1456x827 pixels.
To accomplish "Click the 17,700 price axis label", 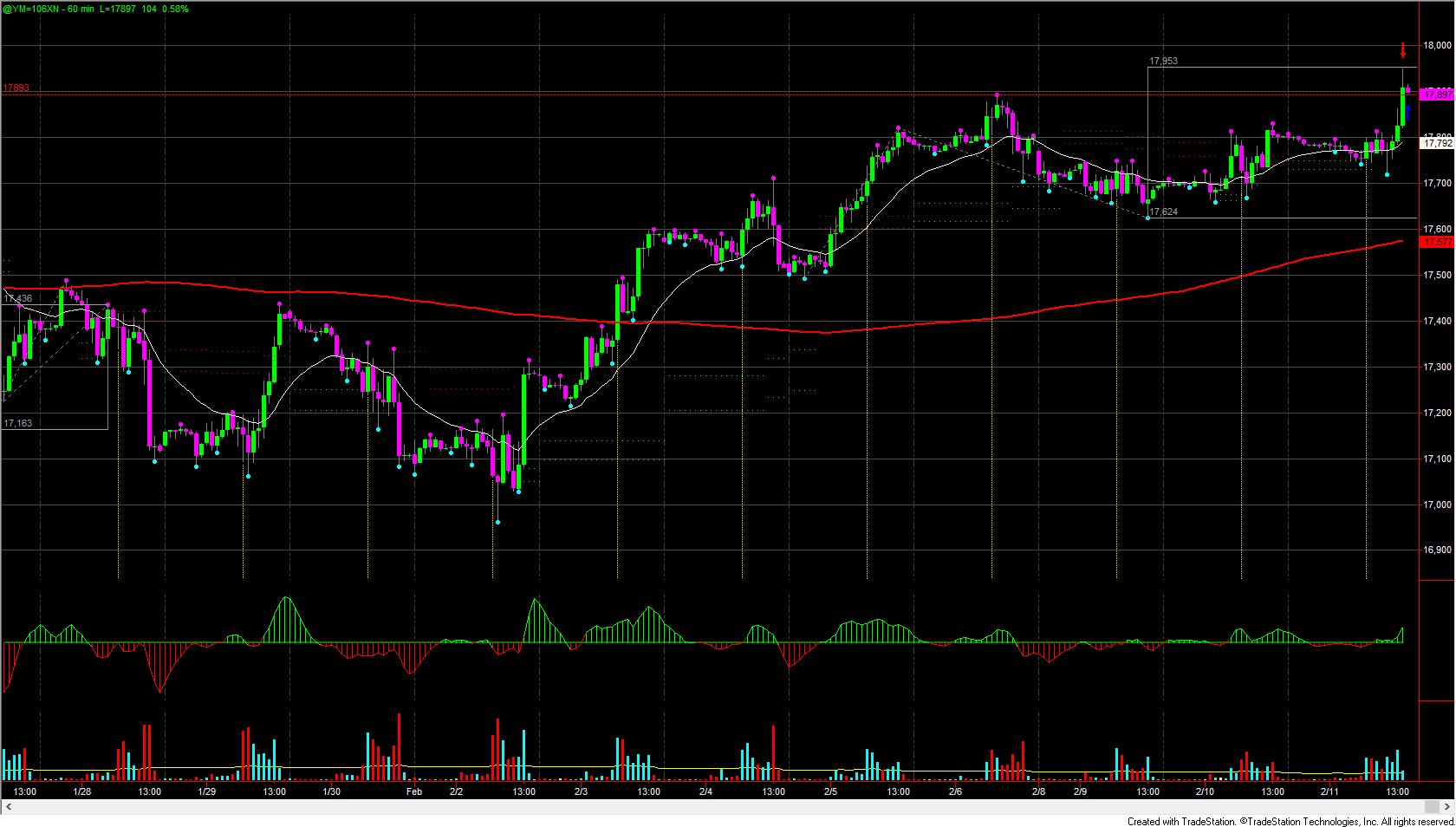I will tap(1438, 184).
